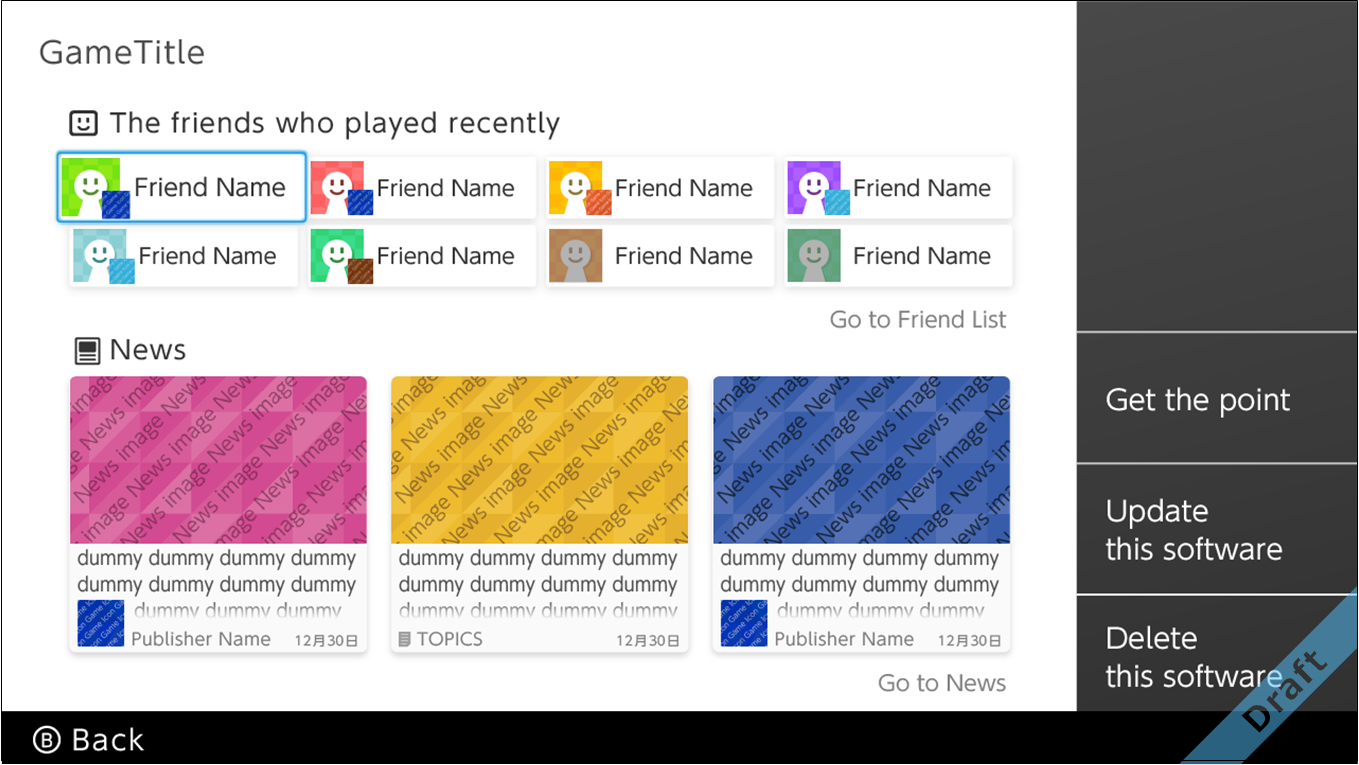Click the 12月30日 date in the blue card
This screenshot has width=1359, height=765.
point(970,641)
